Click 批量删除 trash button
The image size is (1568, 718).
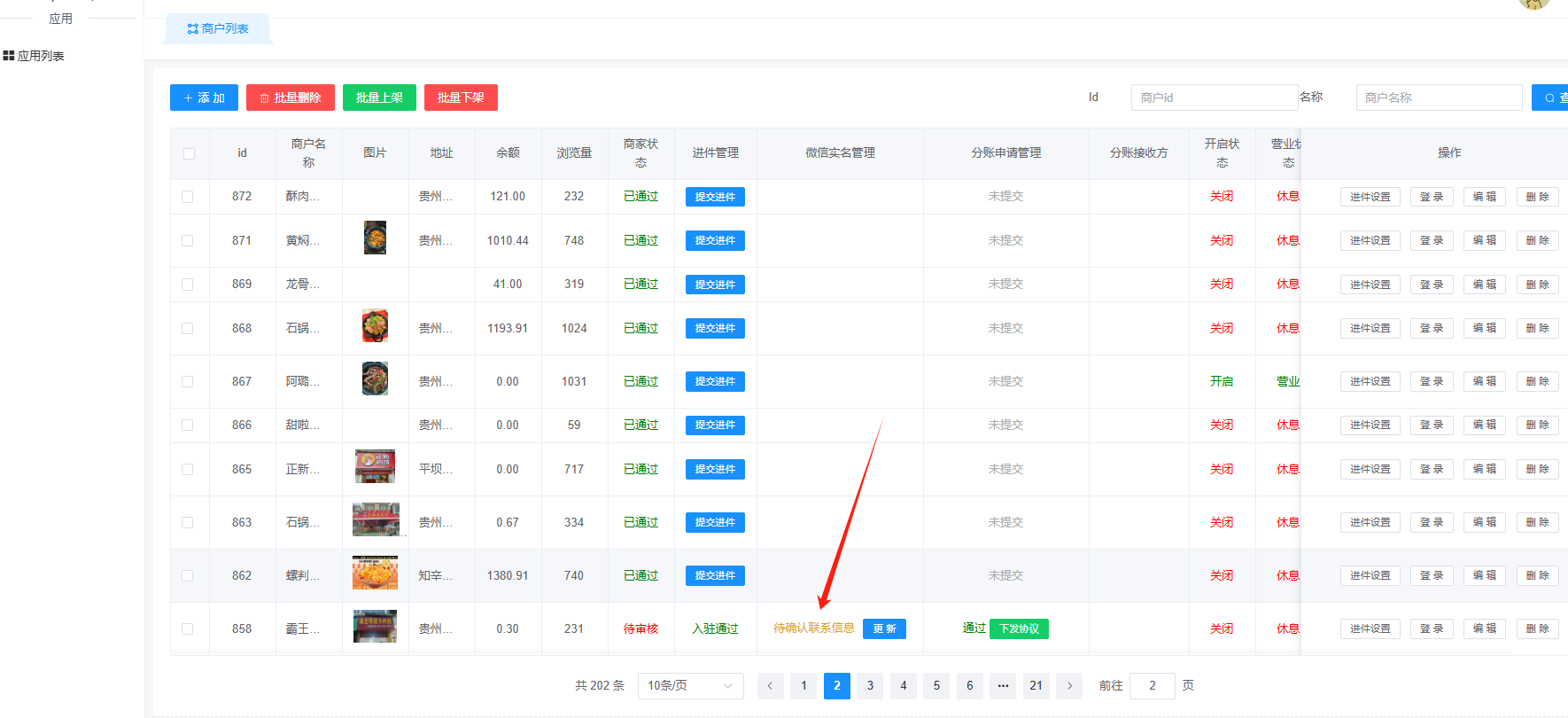coord(290,98)
